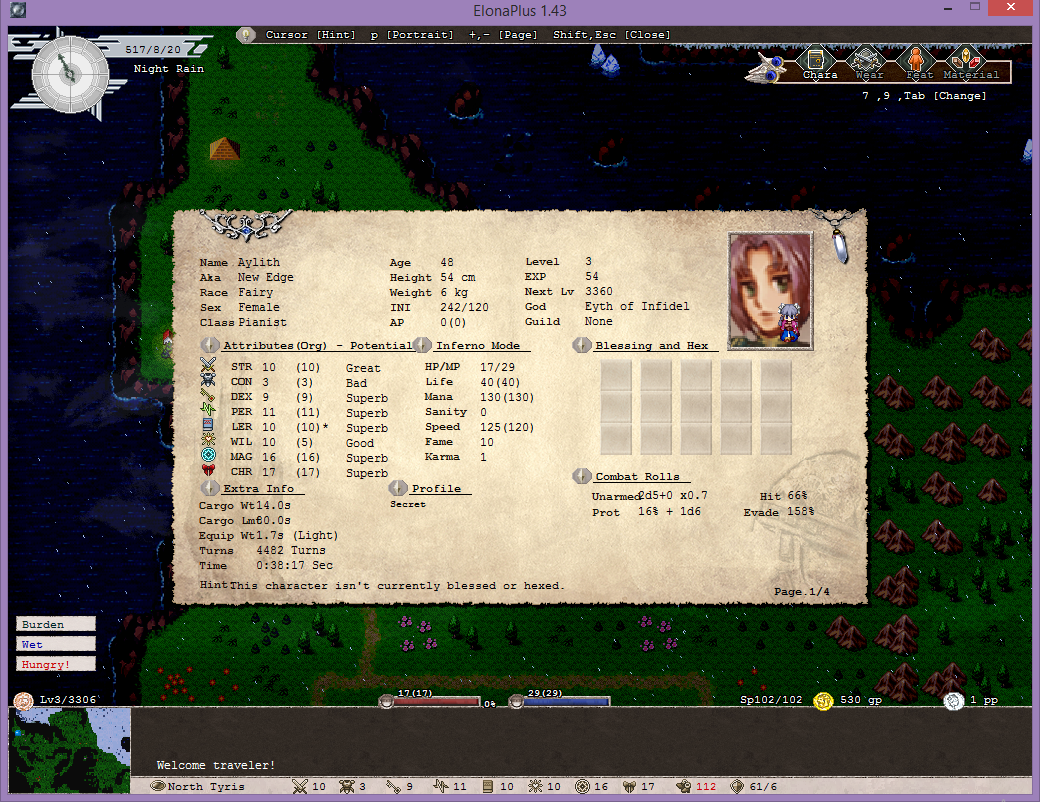
Task: Click the Inferno Mode bullet icon
Action: (422, 345)
